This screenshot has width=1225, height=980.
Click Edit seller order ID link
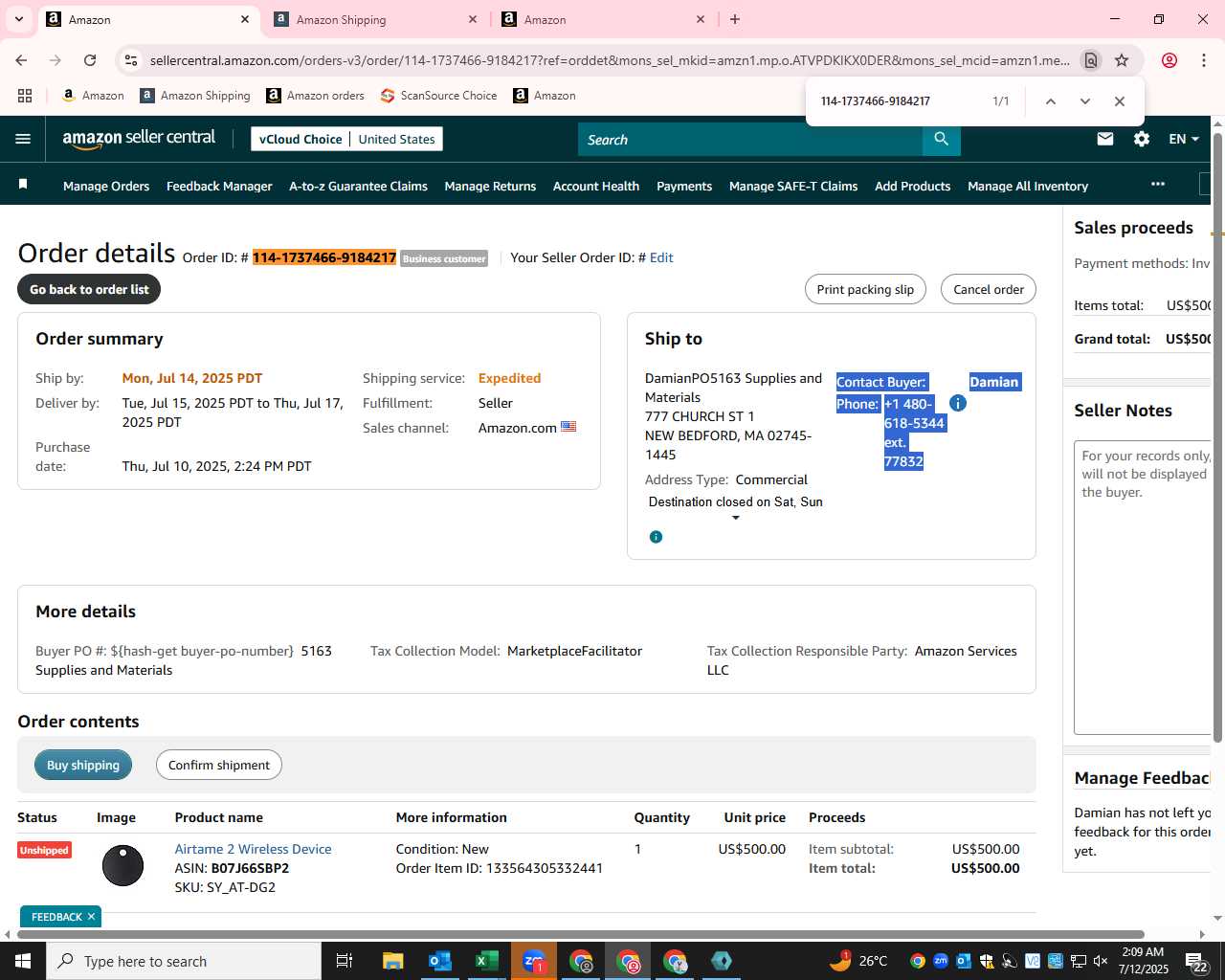661,257
